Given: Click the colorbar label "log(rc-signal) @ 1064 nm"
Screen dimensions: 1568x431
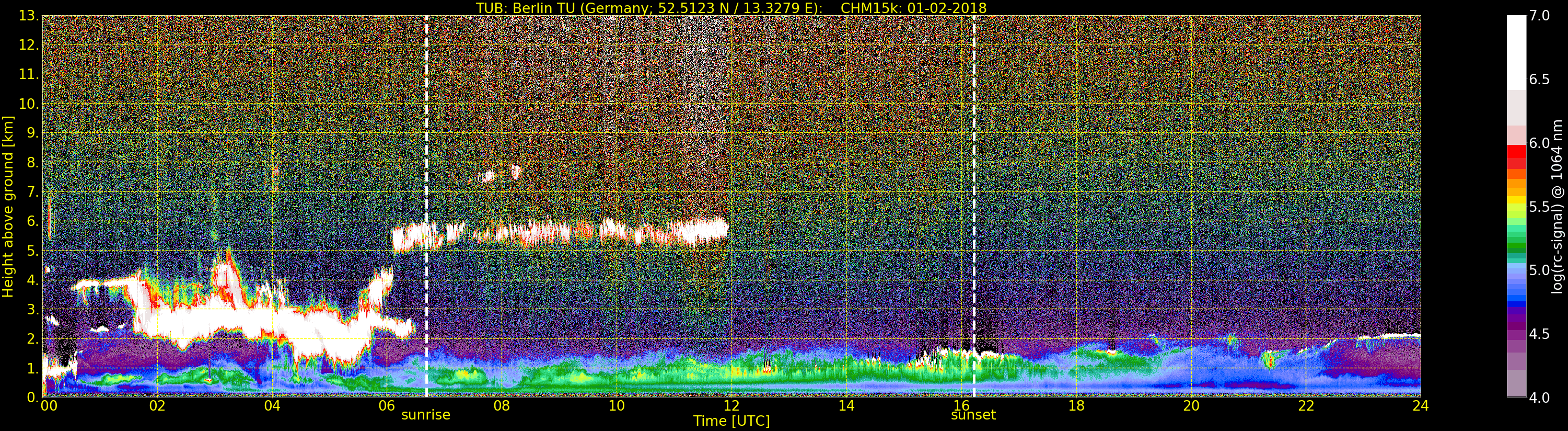Looking at the screenshot, I should pyautogui.click(x=1557, y=206).
